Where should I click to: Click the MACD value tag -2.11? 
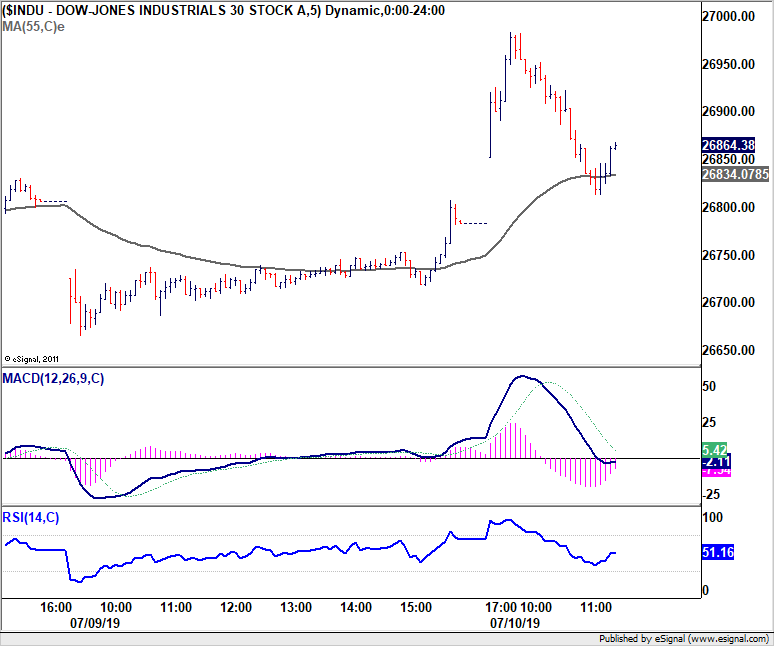click(x=716, y=462)
